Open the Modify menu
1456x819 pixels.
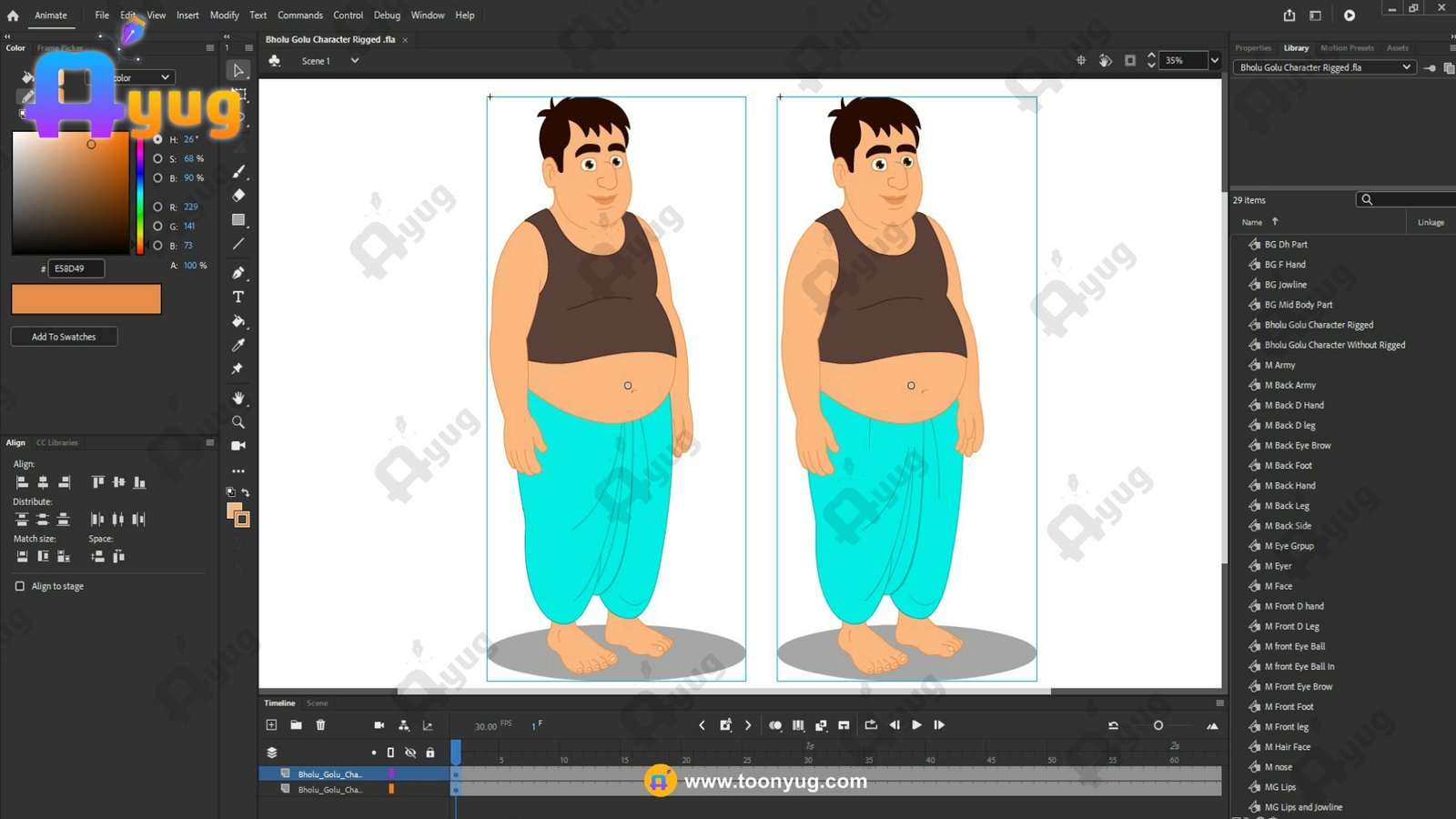click(x=224, y=15)
